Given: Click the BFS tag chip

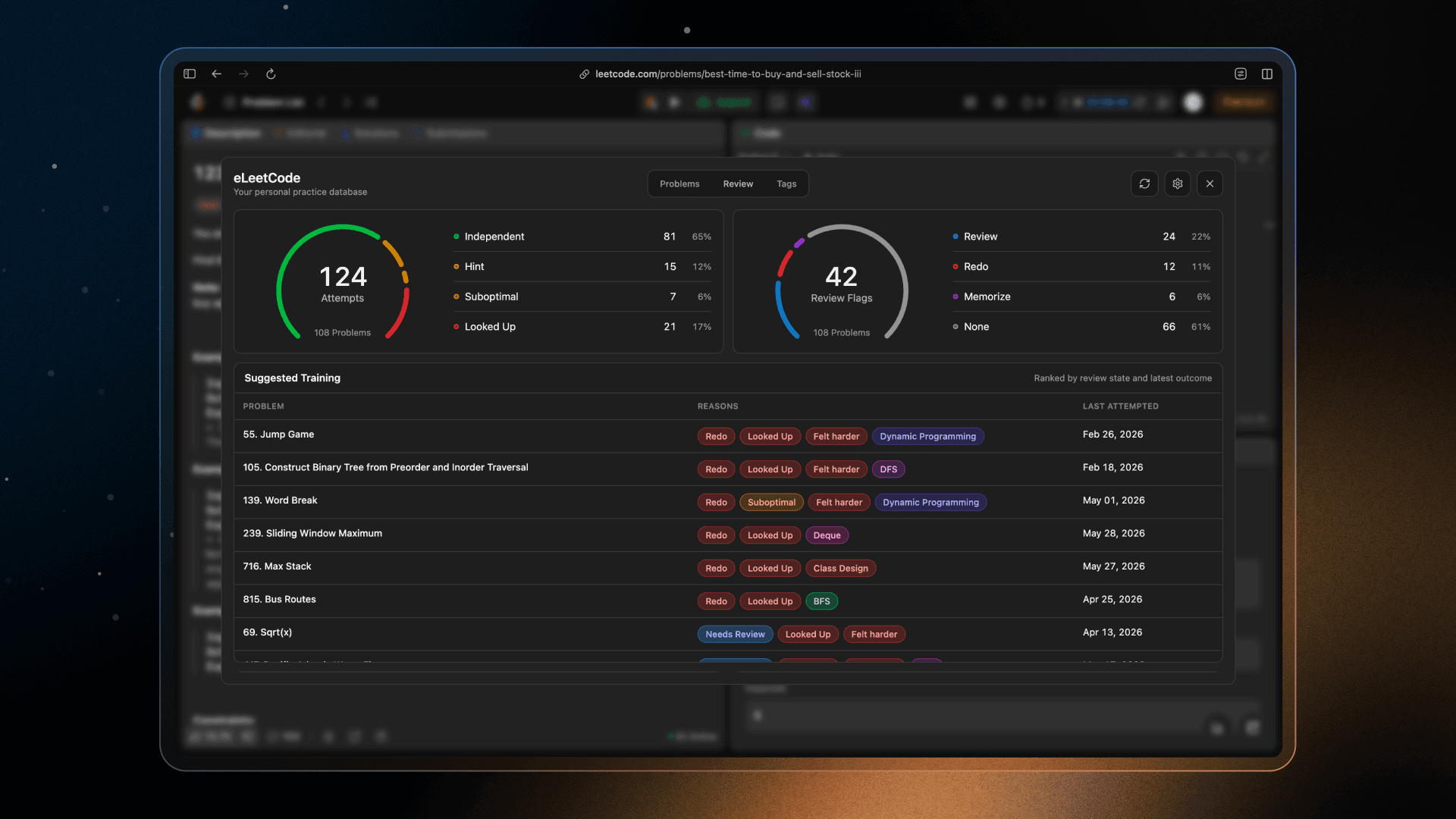Looking at the screenshot, I should pos(821,601).
